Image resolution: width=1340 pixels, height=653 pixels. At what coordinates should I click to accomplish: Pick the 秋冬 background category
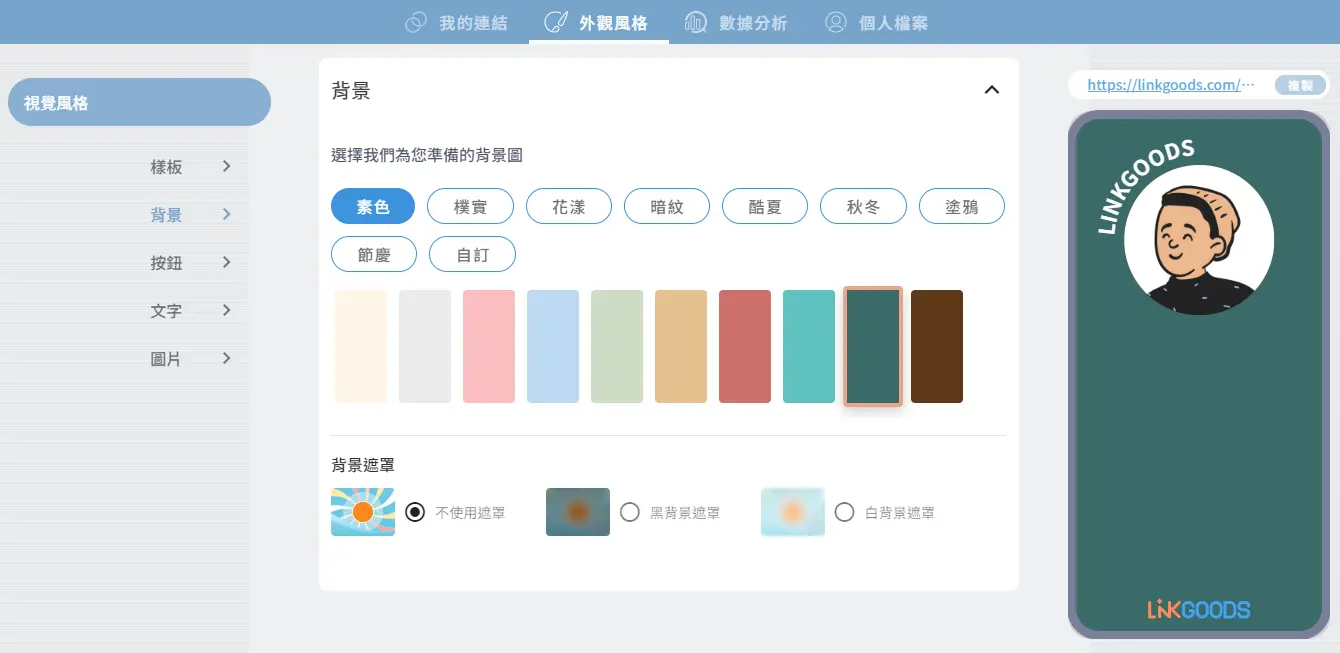pos(863,207)
